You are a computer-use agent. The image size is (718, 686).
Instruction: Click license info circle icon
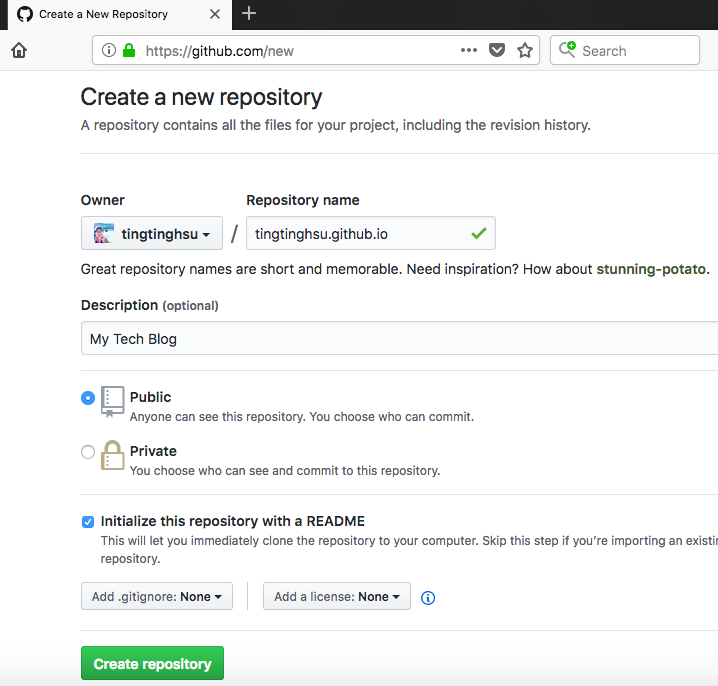coord(428,598)
